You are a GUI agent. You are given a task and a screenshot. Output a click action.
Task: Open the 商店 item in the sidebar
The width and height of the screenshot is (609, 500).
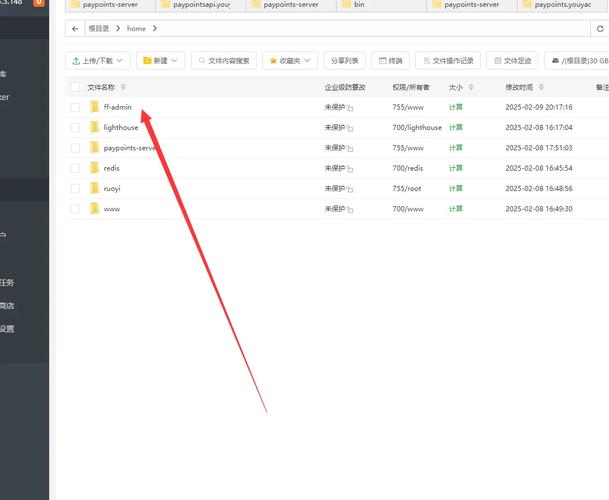pos(7,305)
